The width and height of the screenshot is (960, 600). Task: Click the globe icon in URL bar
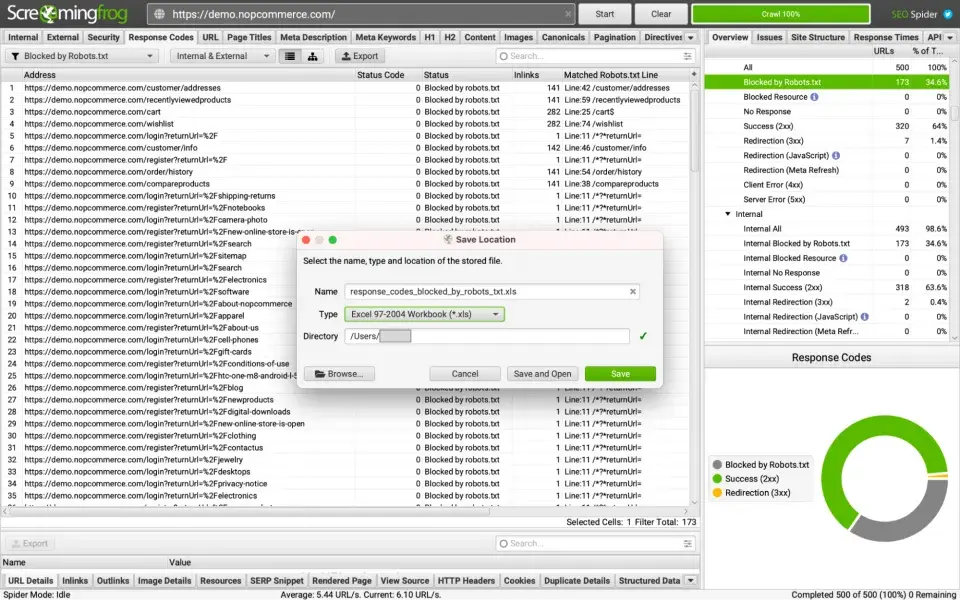pyautogui.click(x=159, y=14)
